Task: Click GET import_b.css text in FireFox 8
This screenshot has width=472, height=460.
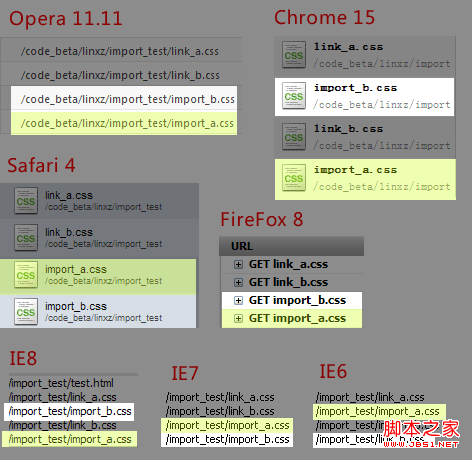Action: [297, 300]
